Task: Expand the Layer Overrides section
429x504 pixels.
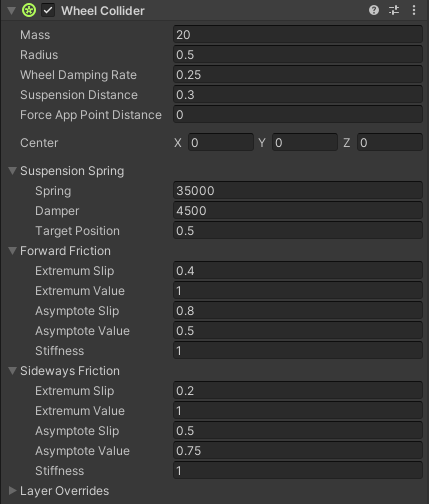Action: 12,490
